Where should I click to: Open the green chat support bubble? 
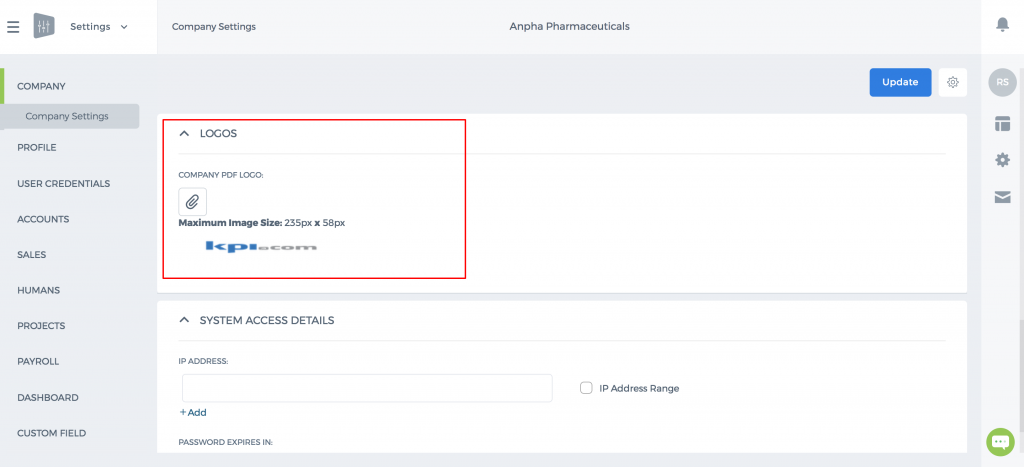tap(1000, 442)
